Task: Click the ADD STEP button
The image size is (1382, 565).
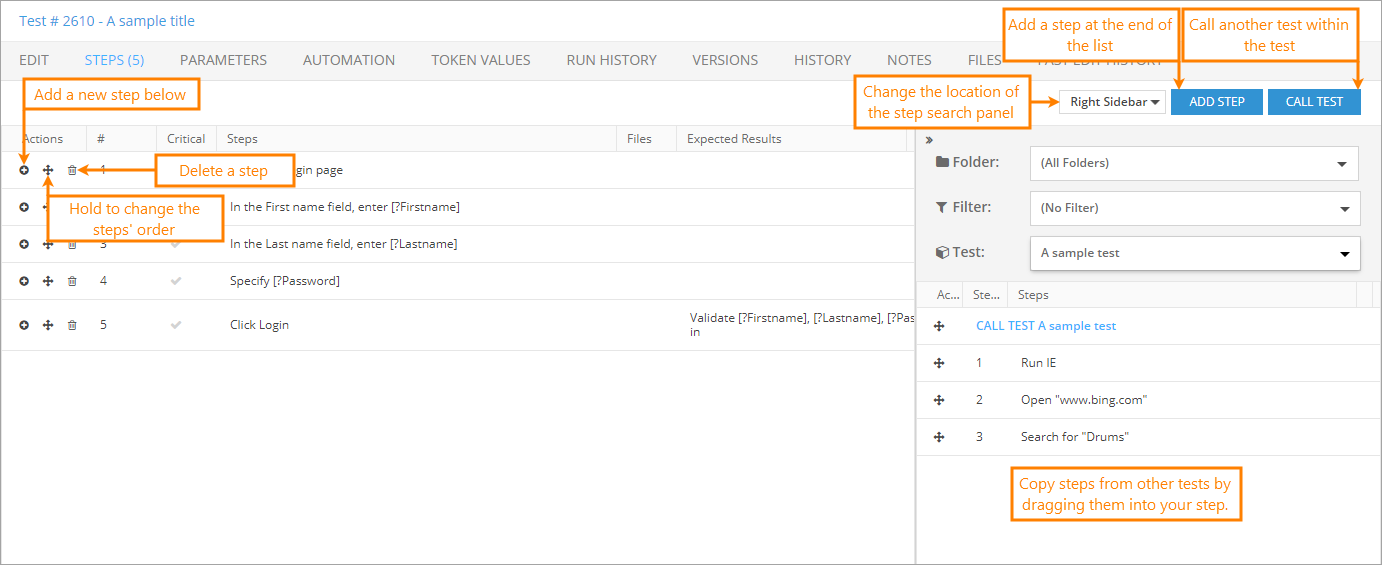Action: pos(1216,102)
